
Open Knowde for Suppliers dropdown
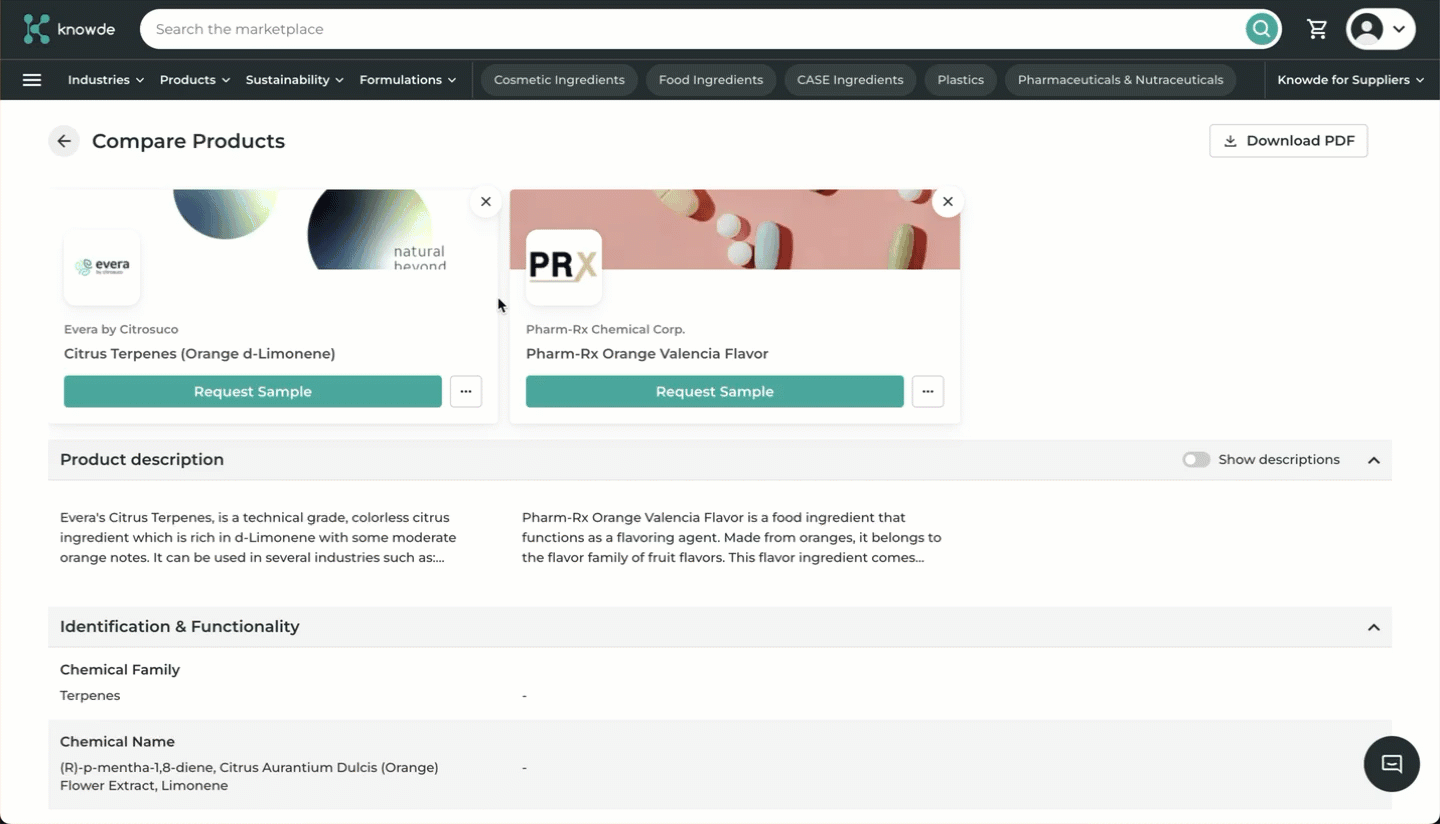point(1350,80)
